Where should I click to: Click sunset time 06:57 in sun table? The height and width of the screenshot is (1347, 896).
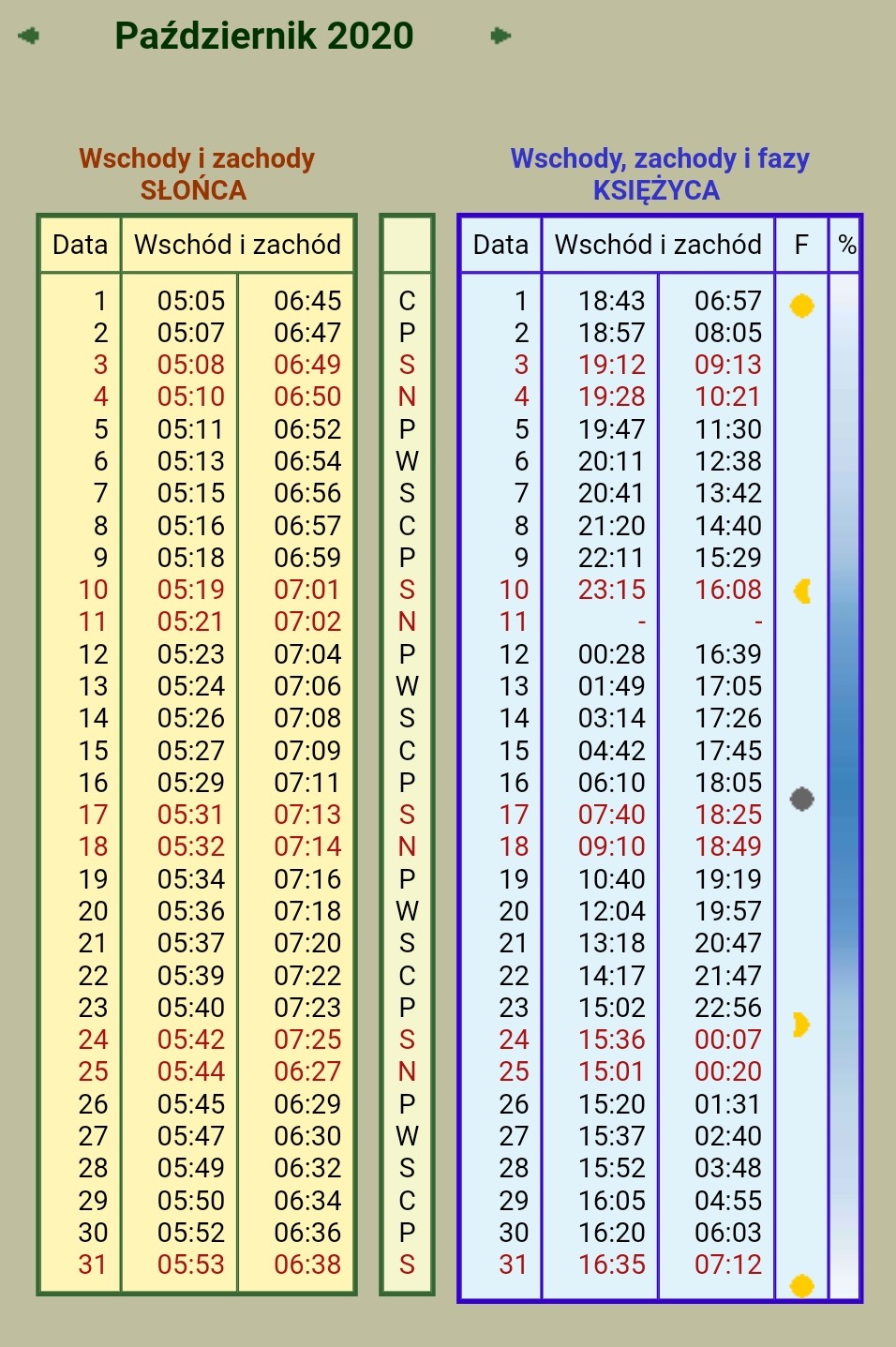click(x=307, y=526)
